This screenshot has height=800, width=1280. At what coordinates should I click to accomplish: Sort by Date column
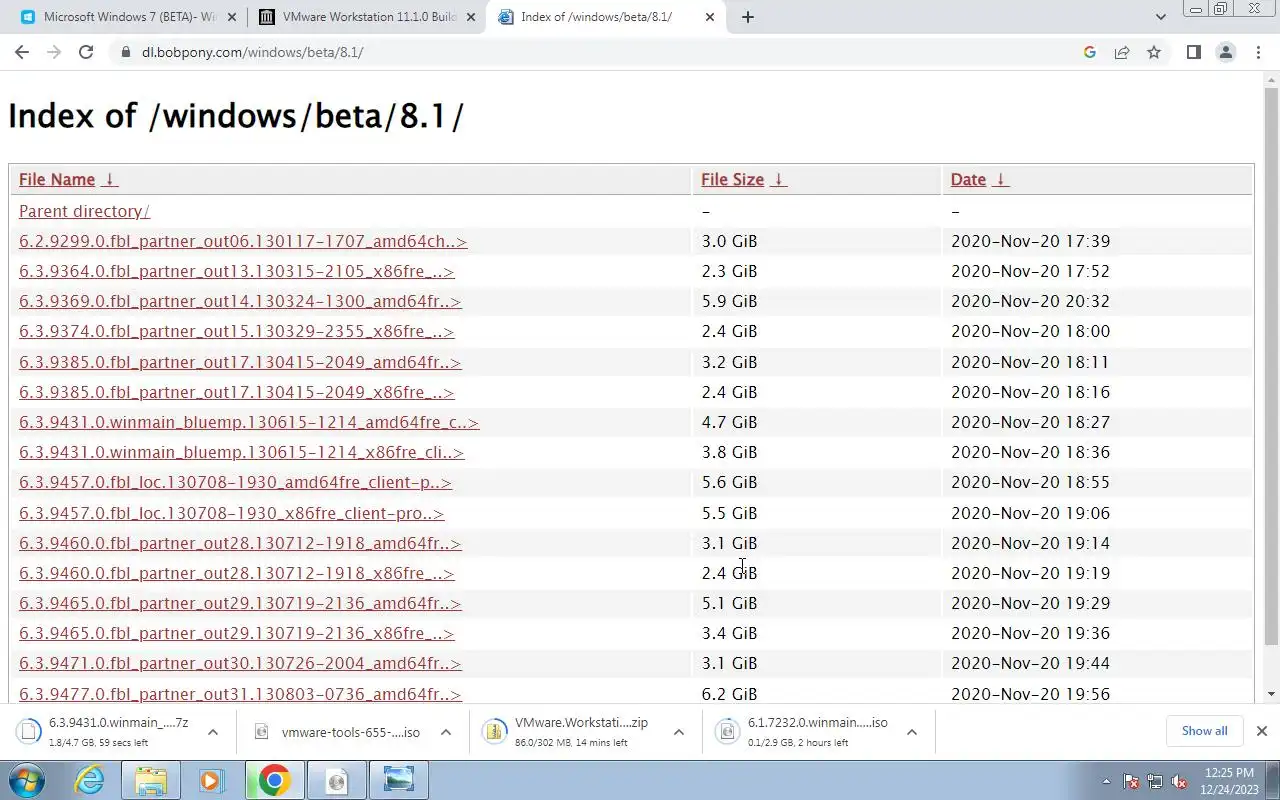968,180
